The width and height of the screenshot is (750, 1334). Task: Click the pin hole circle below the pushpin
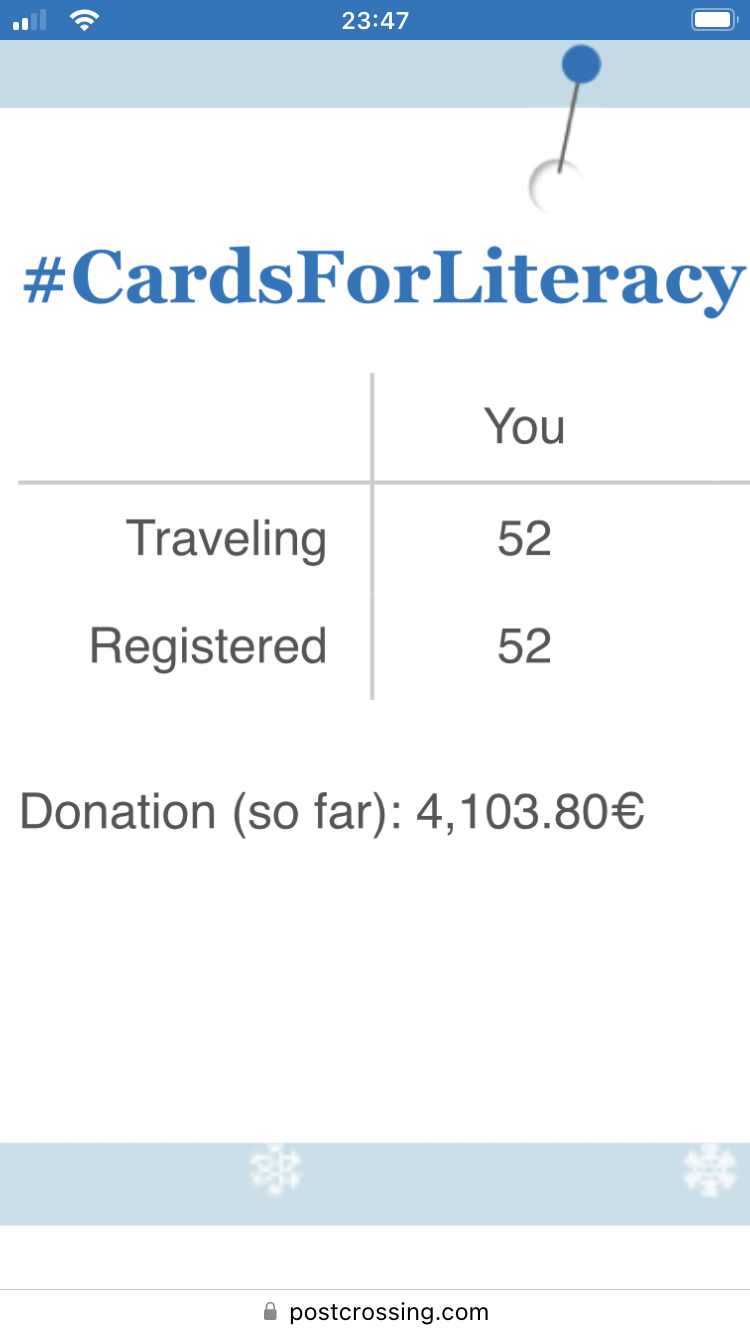(x=549, y=186)
